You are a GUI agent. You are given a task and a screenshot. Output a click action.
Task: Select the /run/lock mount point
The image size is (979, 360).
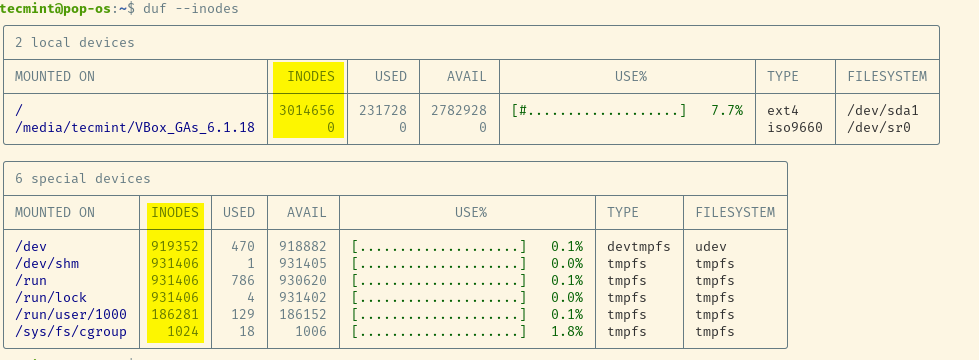pos(51,297)
